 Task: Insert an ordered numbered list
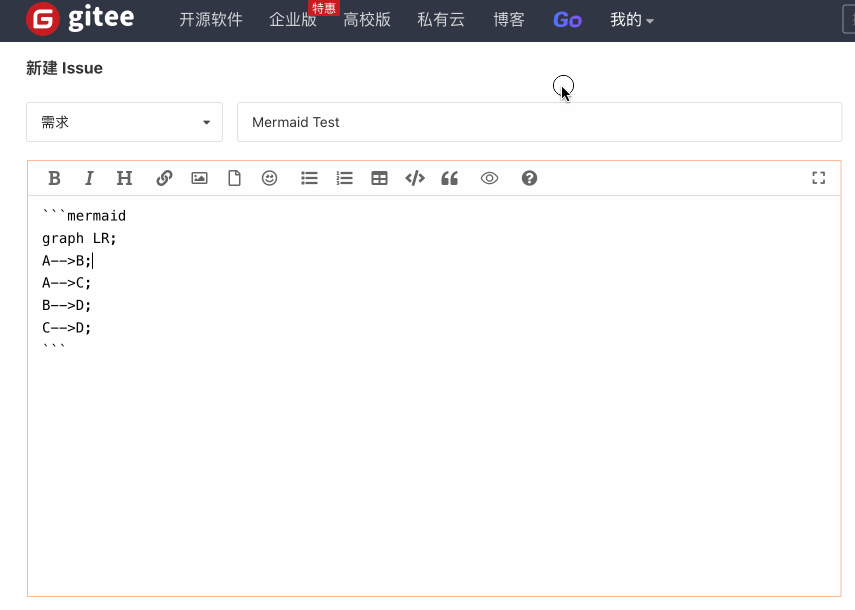[x=345, y=178]
